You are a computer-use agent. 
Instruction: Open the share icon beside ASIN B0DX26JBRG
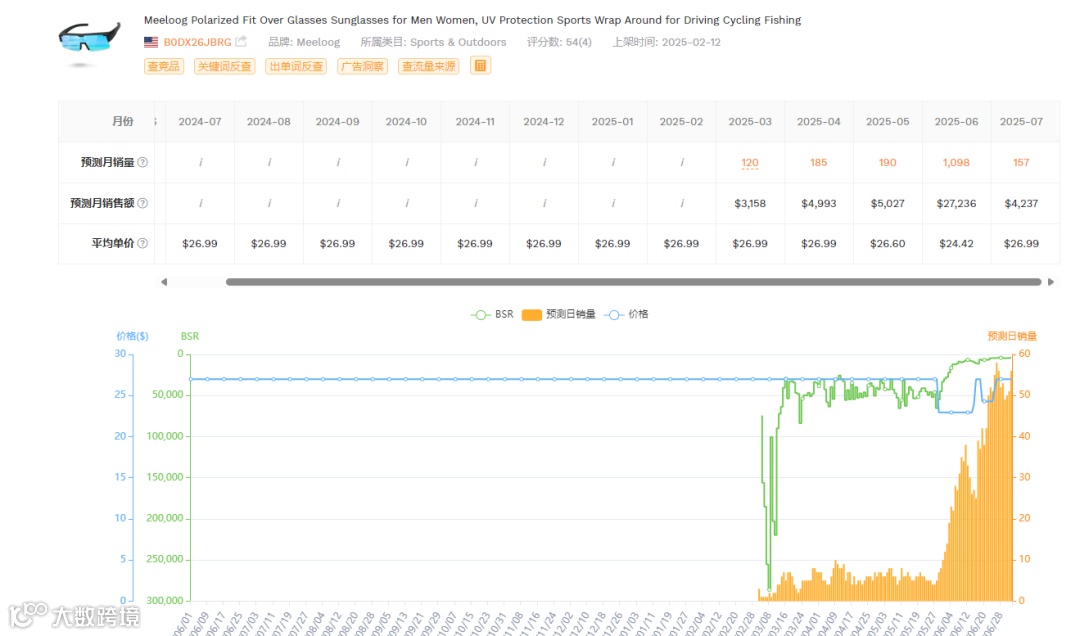[240, 41]
